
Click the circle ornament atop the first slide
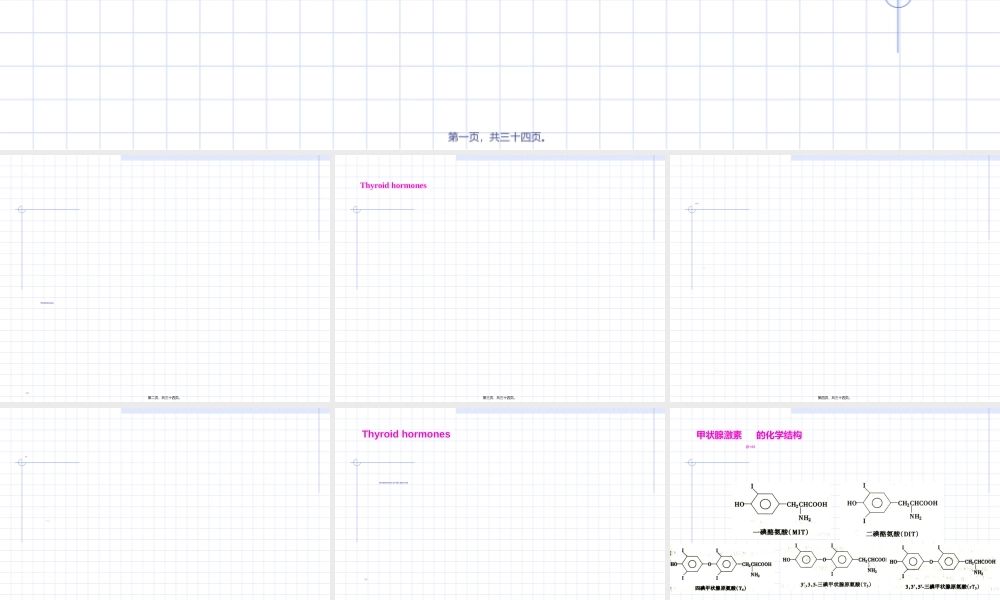(x=898, y=3)
